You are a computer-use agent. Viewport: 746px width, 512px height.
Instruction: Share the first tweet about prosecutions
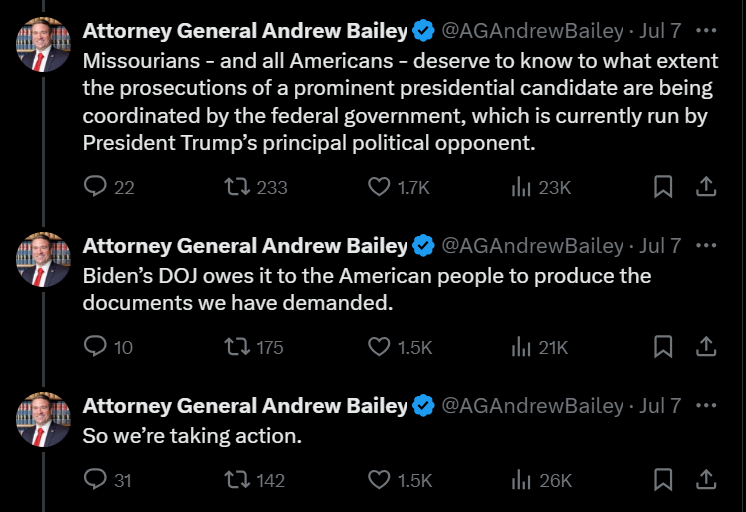point(705,187)
